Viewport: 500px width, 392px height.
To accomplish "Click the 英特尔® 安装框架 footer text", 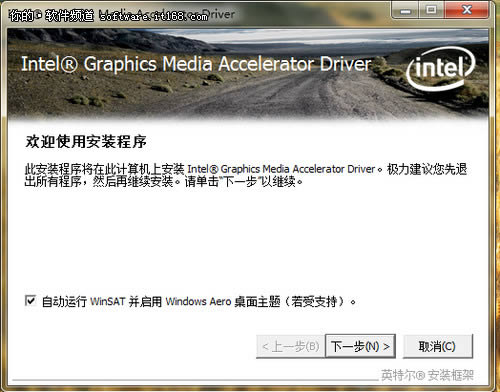I will (427, 375).
